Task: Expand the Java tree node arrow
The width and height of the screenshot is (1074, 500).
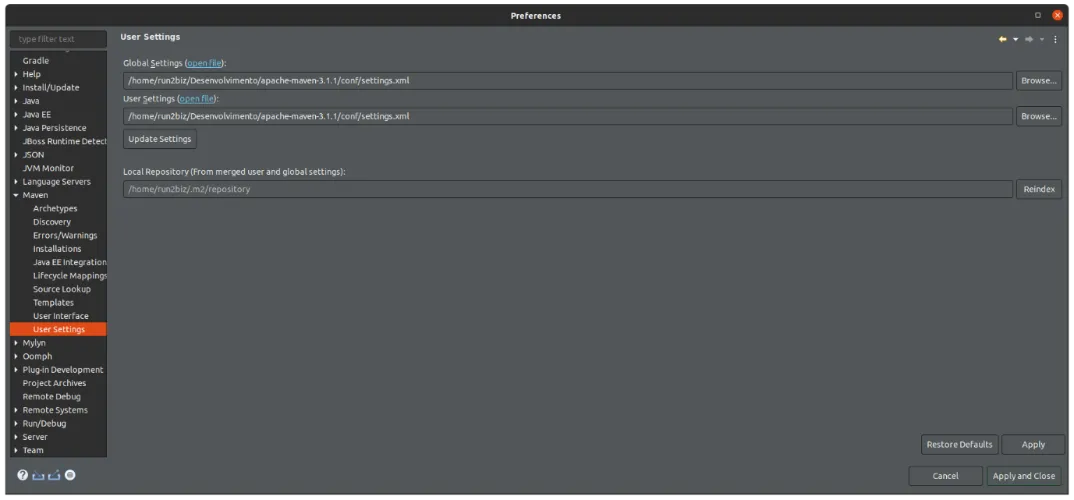Action: click(x=16, y=101)
